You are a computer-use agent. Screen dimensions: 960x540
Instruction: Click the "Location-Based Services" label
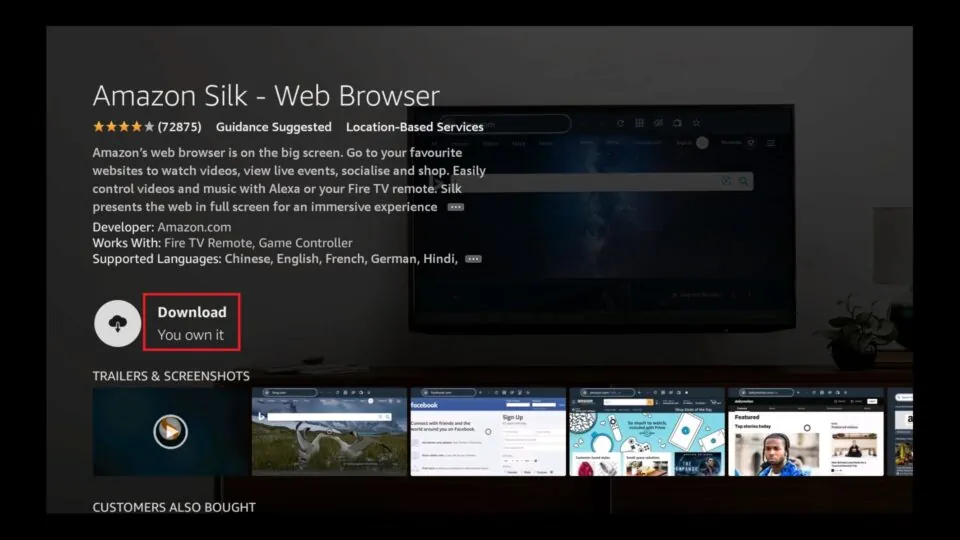point(414,127)
